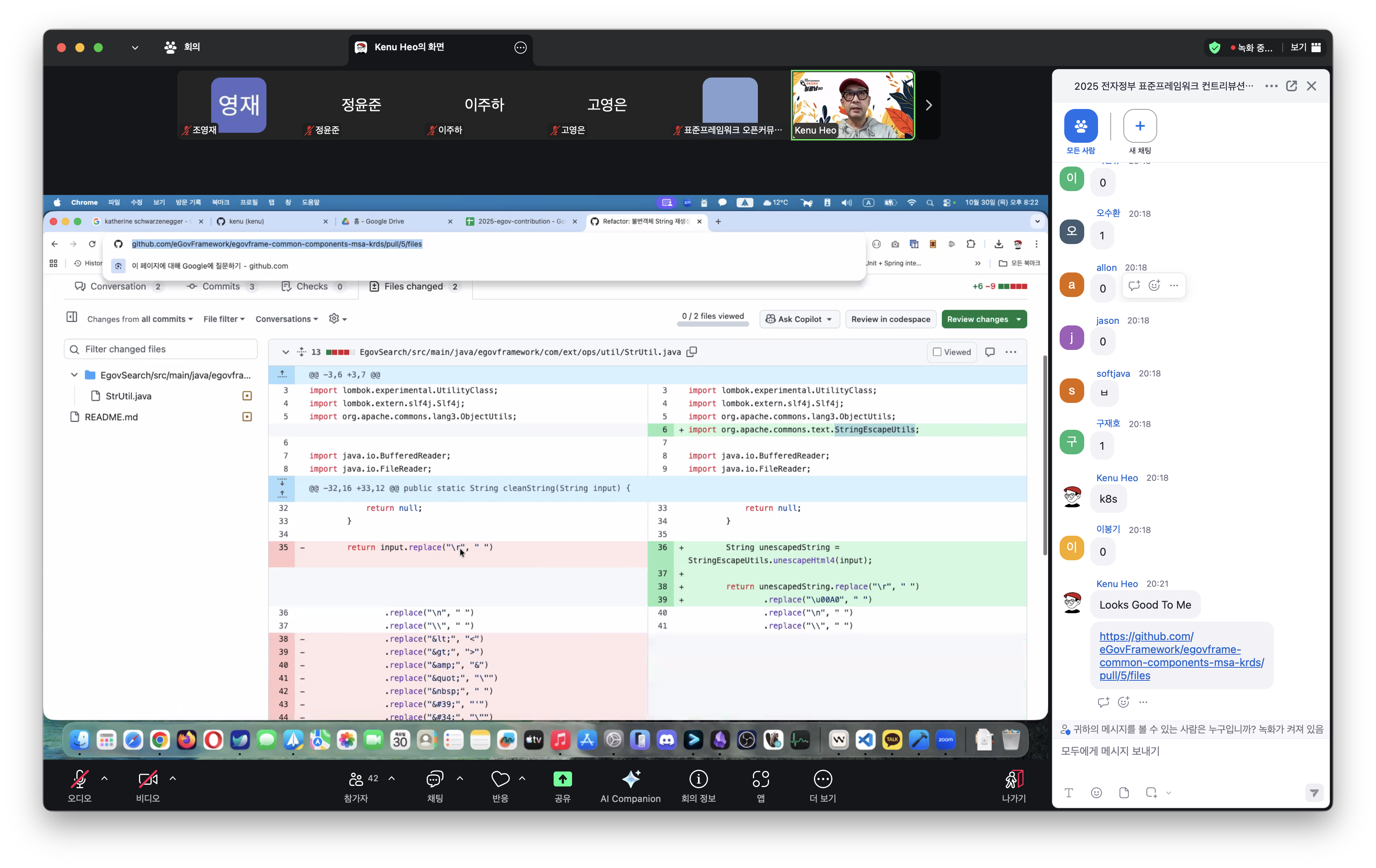Open the Conversations dropdown
Screen dimensions: 1376x868
pyautogui.click(x=286, y=319)
